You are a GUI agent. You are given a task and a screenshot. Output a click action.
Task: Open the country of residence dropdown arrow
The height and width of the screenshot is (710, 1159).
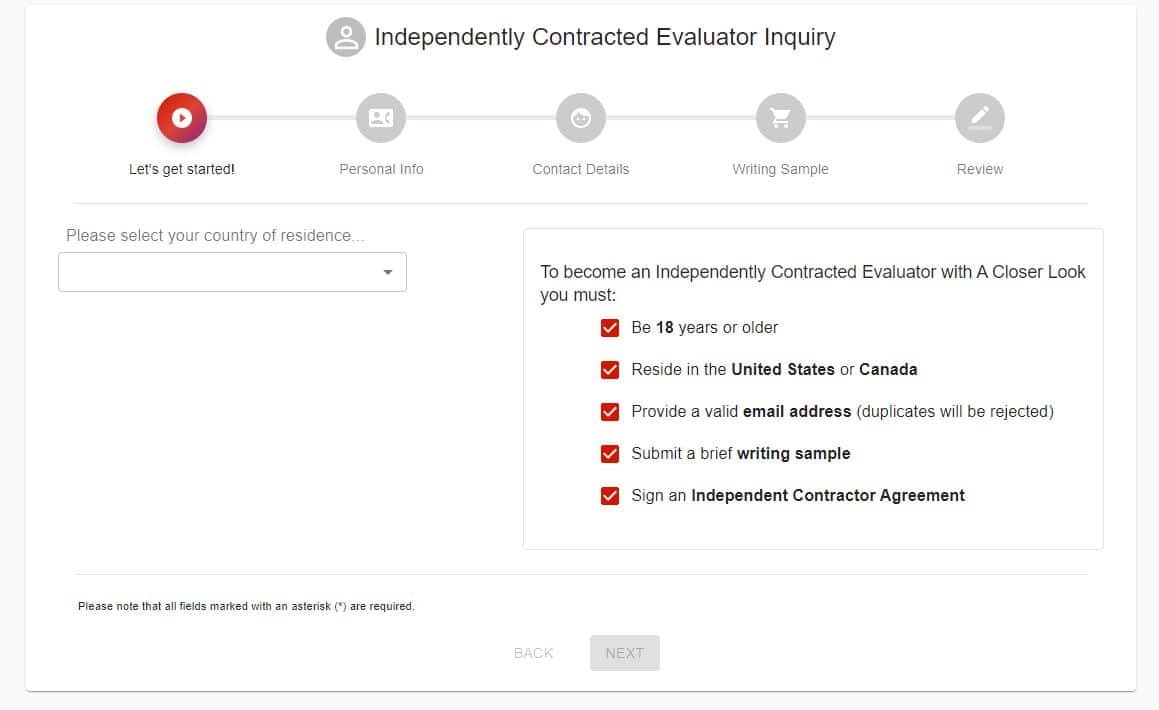(387, 273)
